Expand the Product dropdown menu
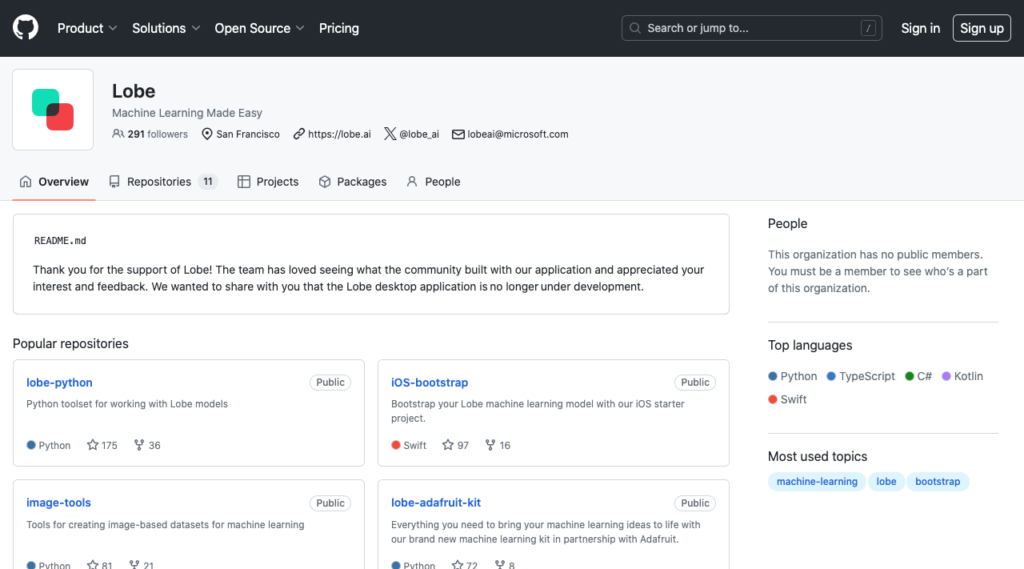 (x=87, y=28)
